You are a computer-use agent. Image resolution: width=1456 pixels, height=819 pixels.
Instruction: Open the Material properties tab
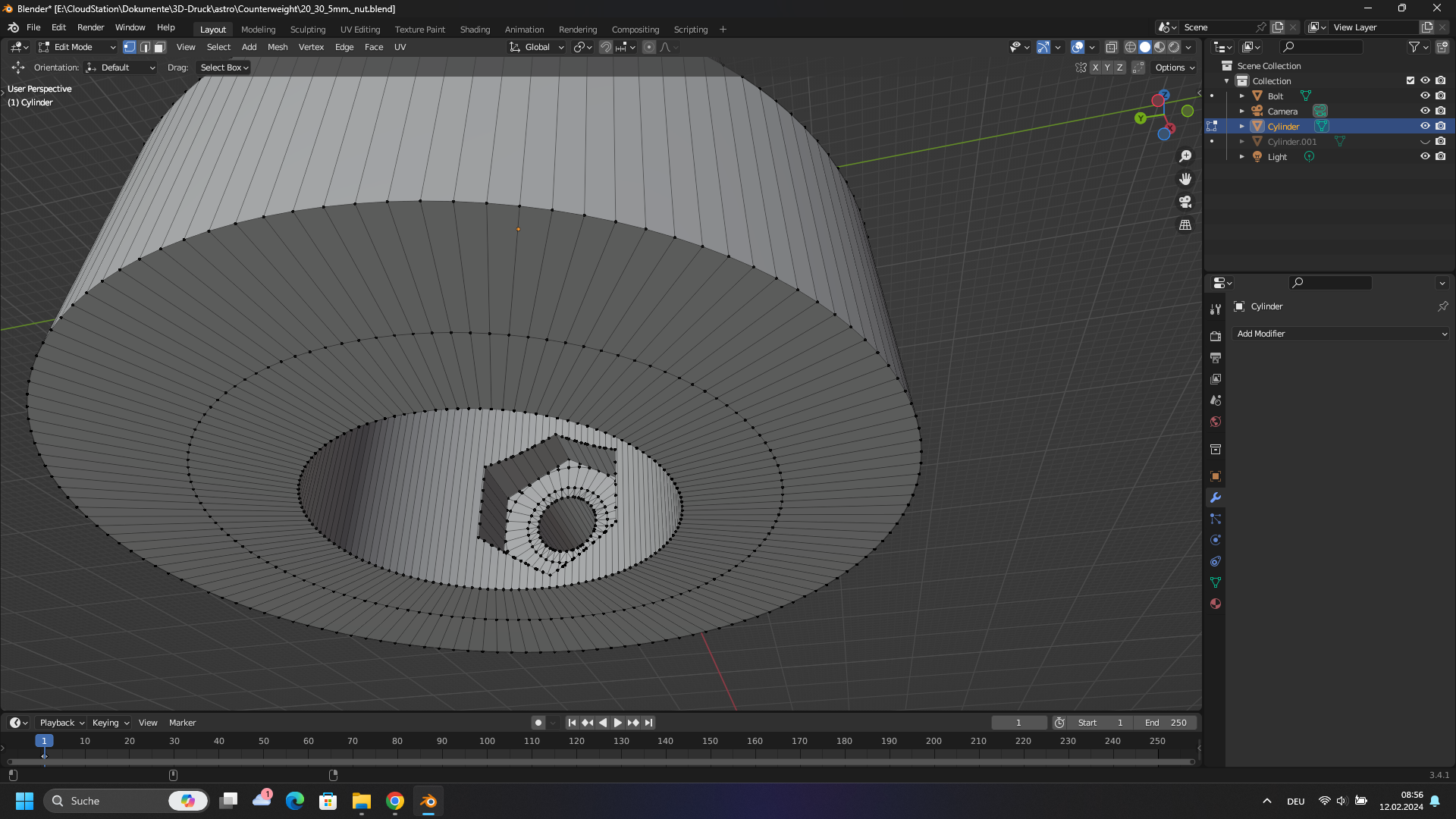coord(1216,604)
